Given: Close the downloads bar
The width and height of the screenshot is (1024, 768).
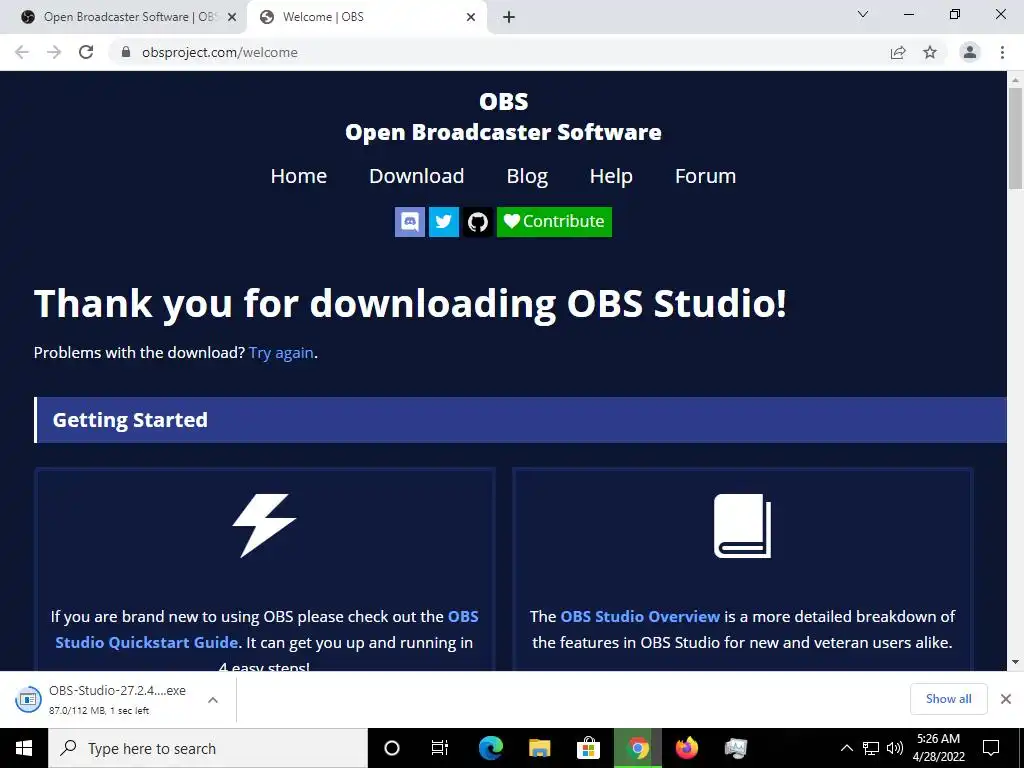Looking at the screenshot, I should 1006,699.
